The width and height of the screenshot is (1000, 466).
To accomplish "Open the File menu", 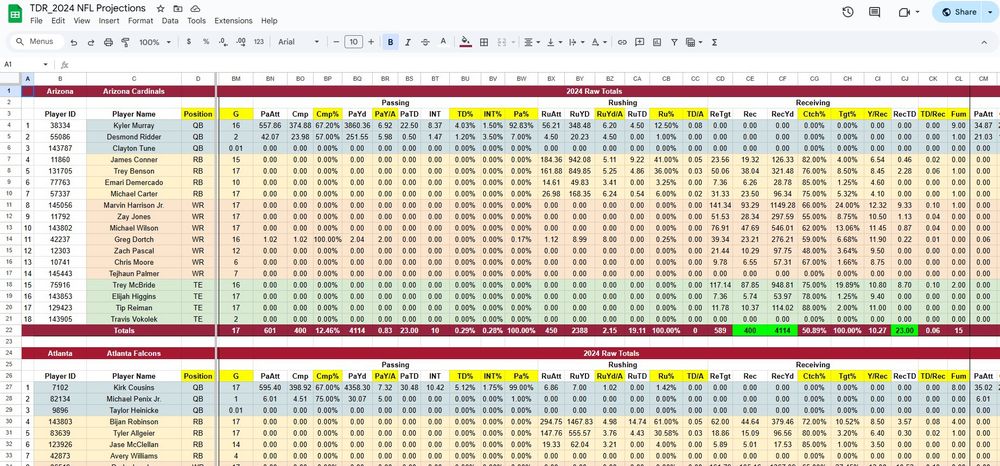I will point(36,20).
